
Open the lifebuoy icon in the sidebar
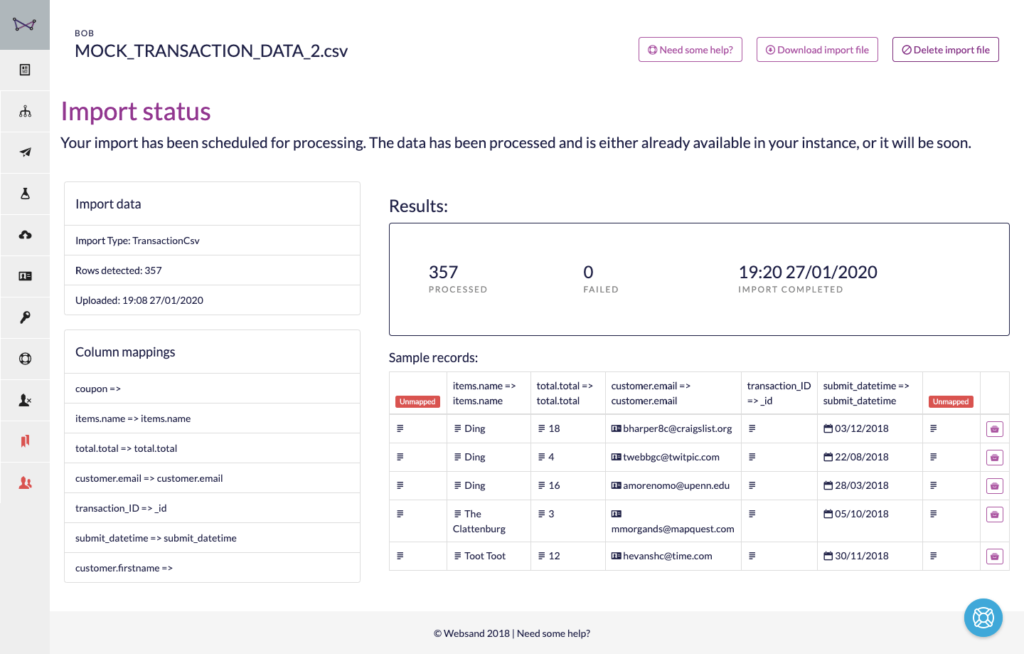coord(24,358)
